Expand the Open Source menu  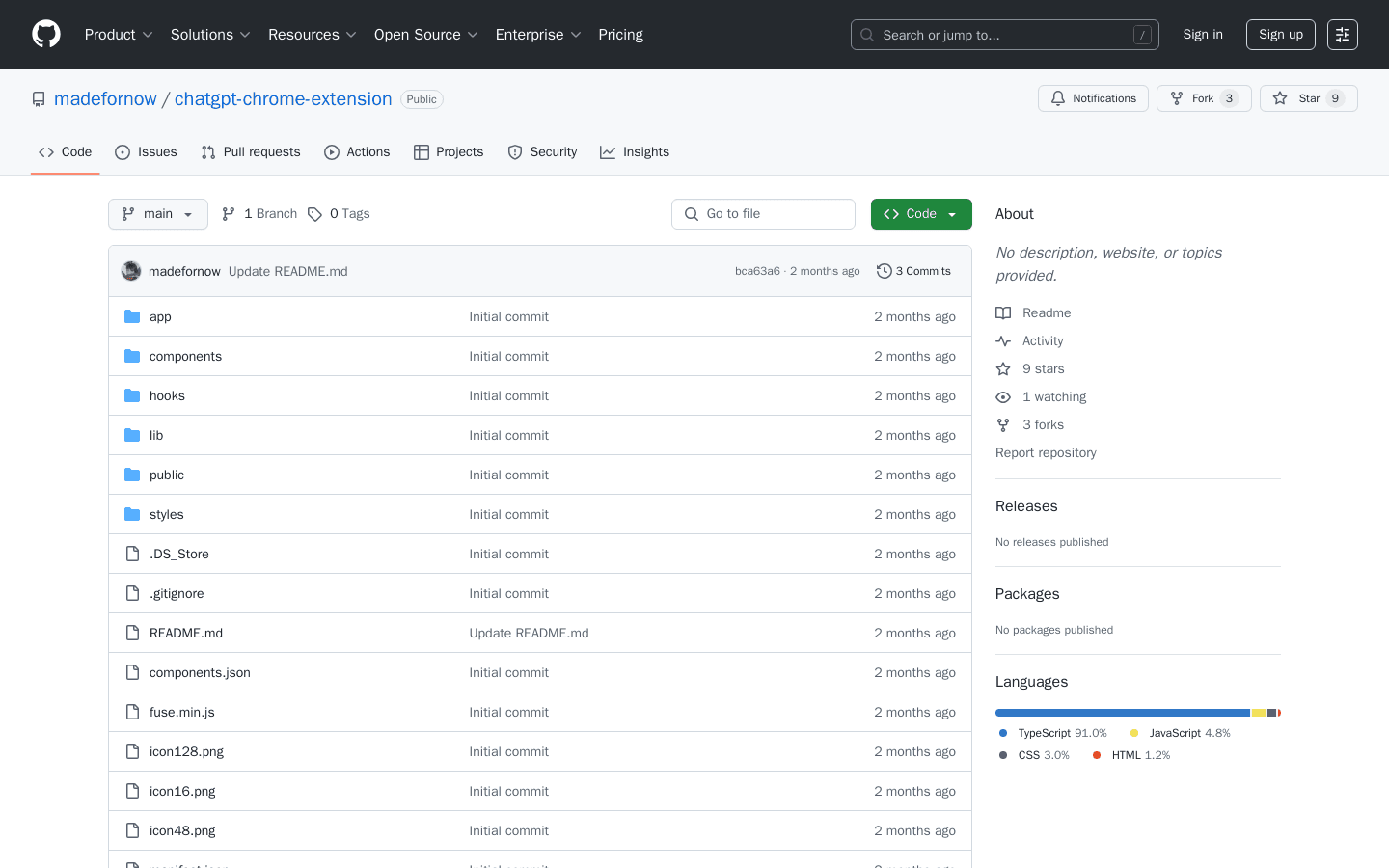click(426, 35)
